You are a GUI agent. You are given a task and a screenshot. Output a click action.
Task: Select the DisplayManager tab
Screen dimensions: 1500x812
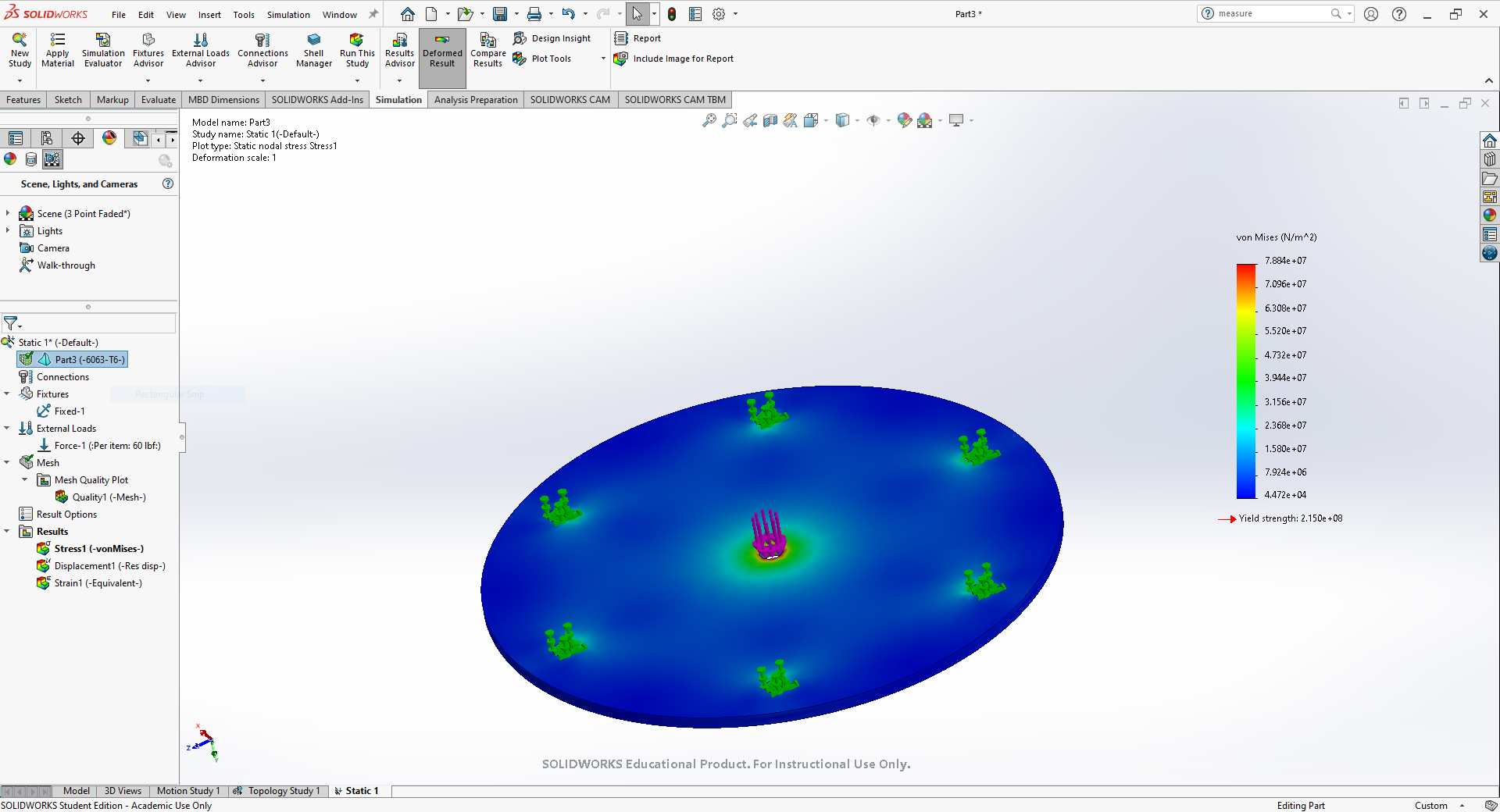[109, 138]
